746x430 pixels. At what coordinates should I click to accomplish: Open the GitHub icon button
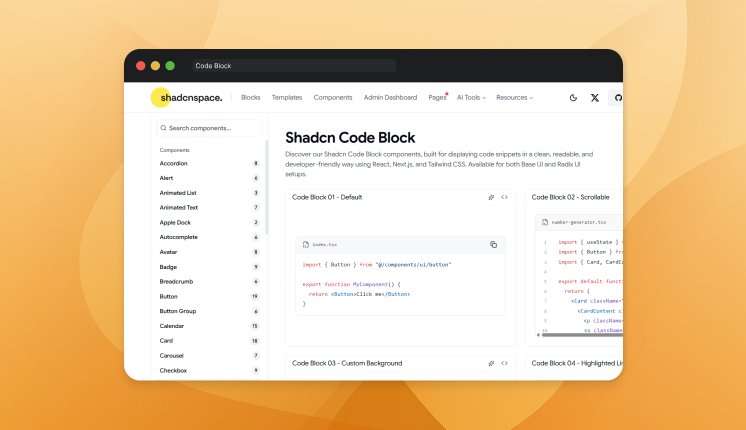618,98
